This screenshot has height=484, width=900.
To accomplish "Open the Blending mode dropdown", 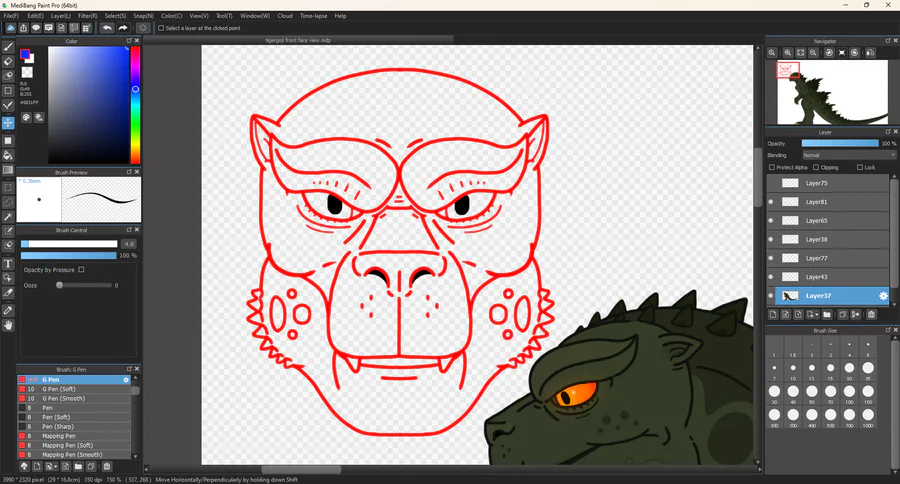I will 848,155.
